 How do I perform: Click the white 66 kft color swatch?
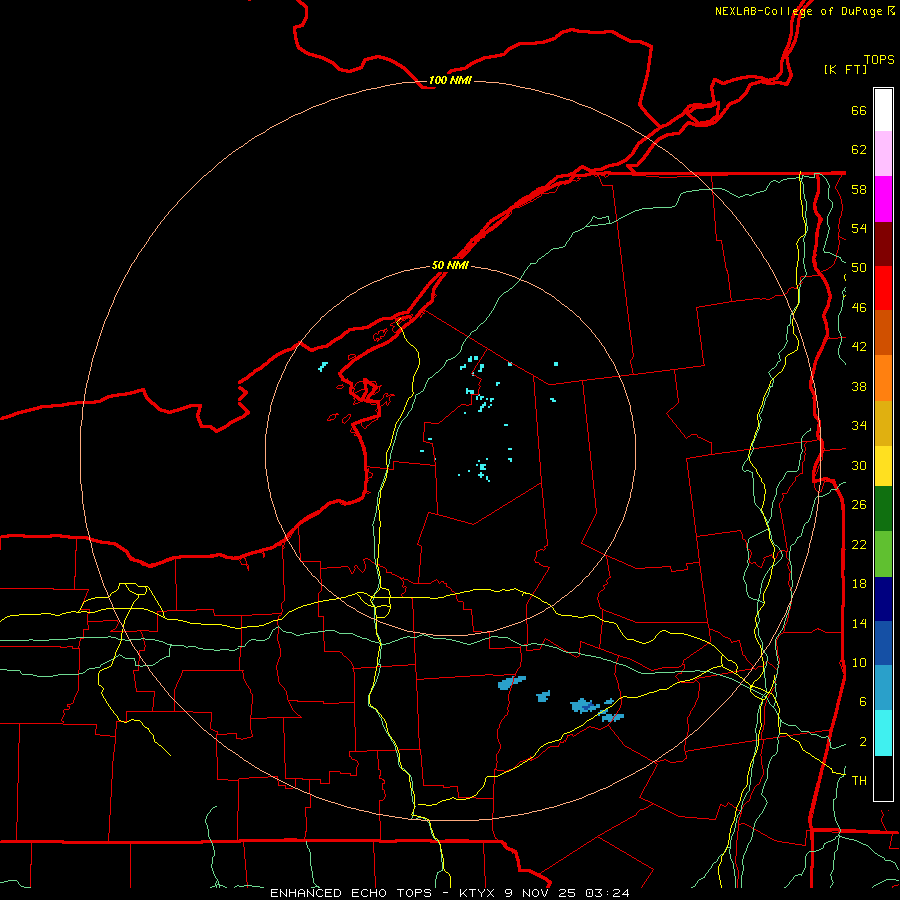[x=883, y=110]
